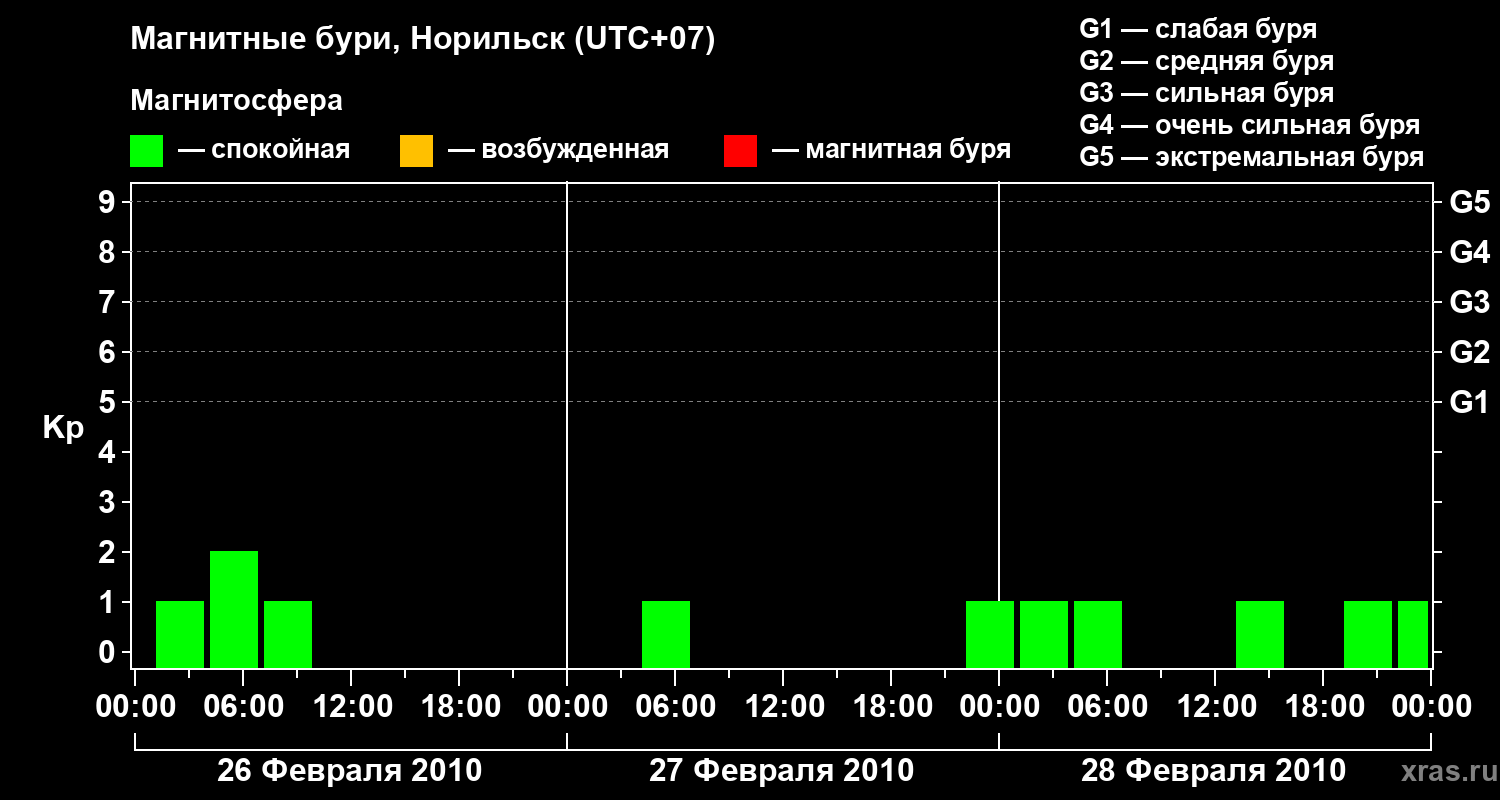Image resolution: width=1500 pixels, height=800 pixels.
Task: Click the right-axis 'G3' storm level label
Action: coord(1469,302)
